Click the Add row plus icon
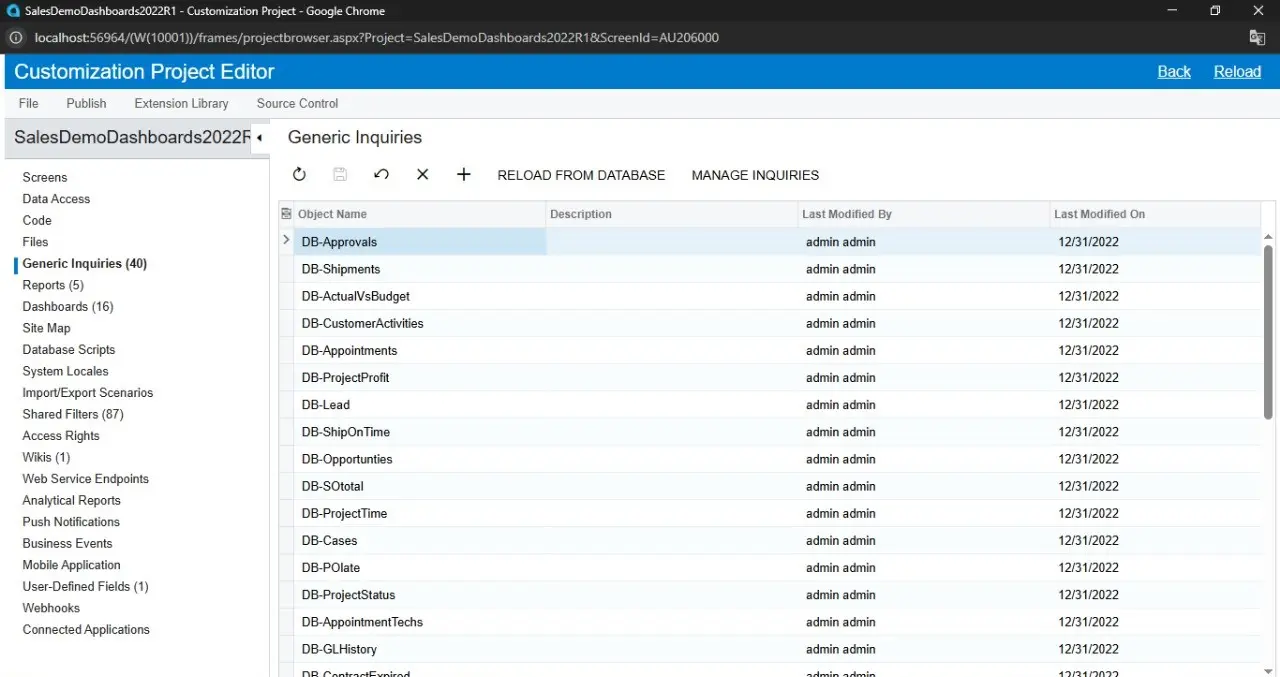1280x677 pixels. pyautogui.click(x=463, y=175)
